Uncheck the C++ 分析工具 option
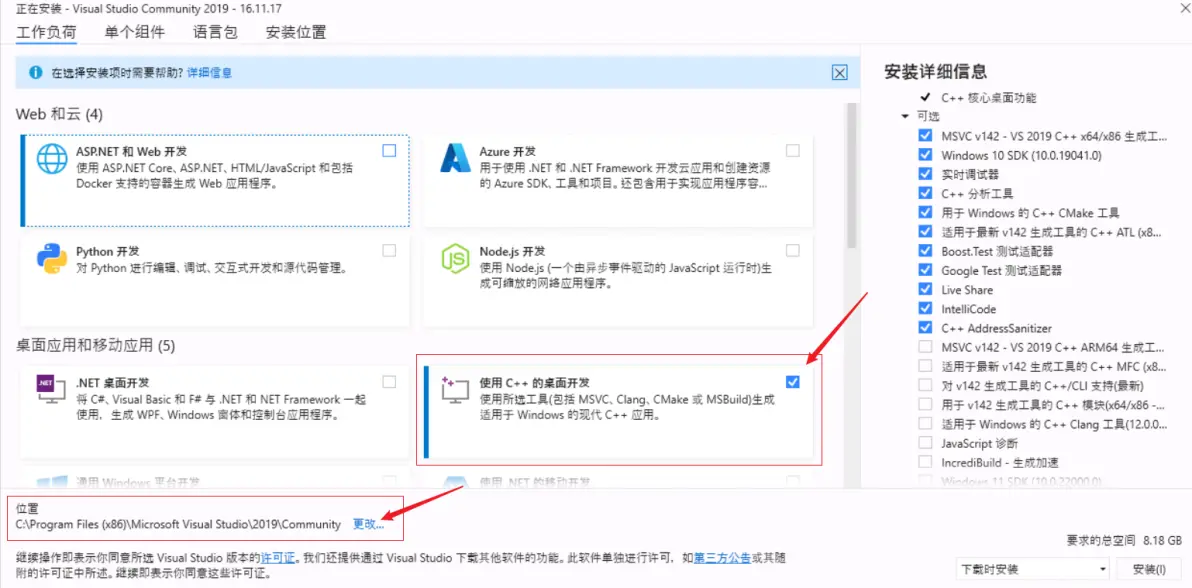This screenshot has height=588, width=1192. tap(924, 193)
